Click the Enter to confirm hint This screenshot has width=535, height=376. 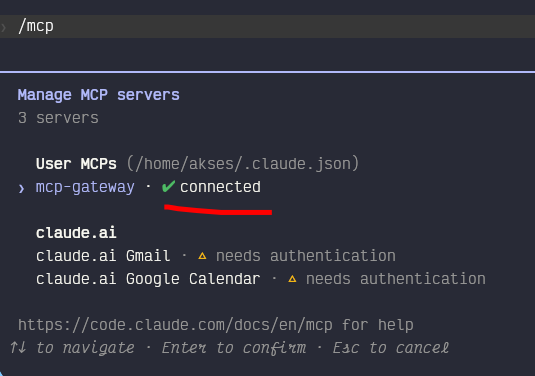(234, 348)
